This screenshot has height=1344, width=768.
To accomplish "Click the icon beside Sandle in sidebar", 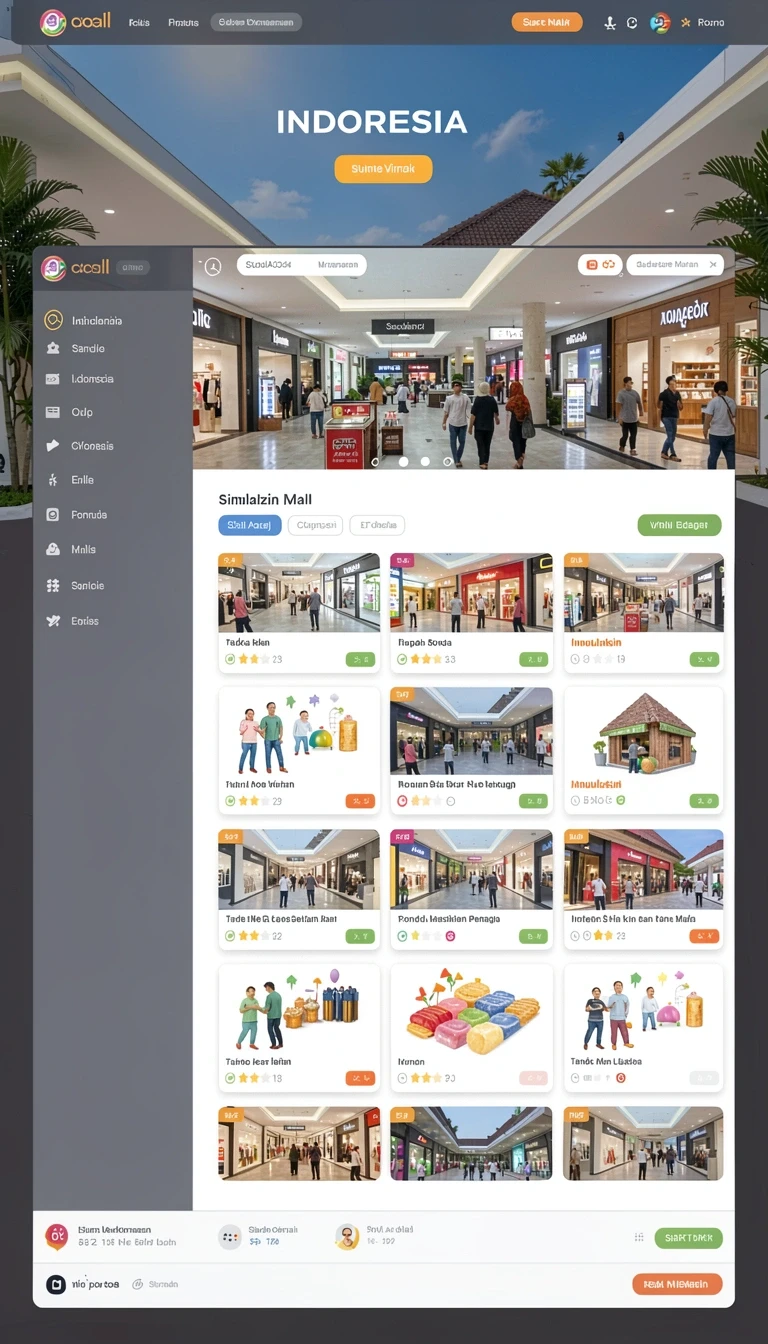I will pyautogui.click(x=53, y=348).
